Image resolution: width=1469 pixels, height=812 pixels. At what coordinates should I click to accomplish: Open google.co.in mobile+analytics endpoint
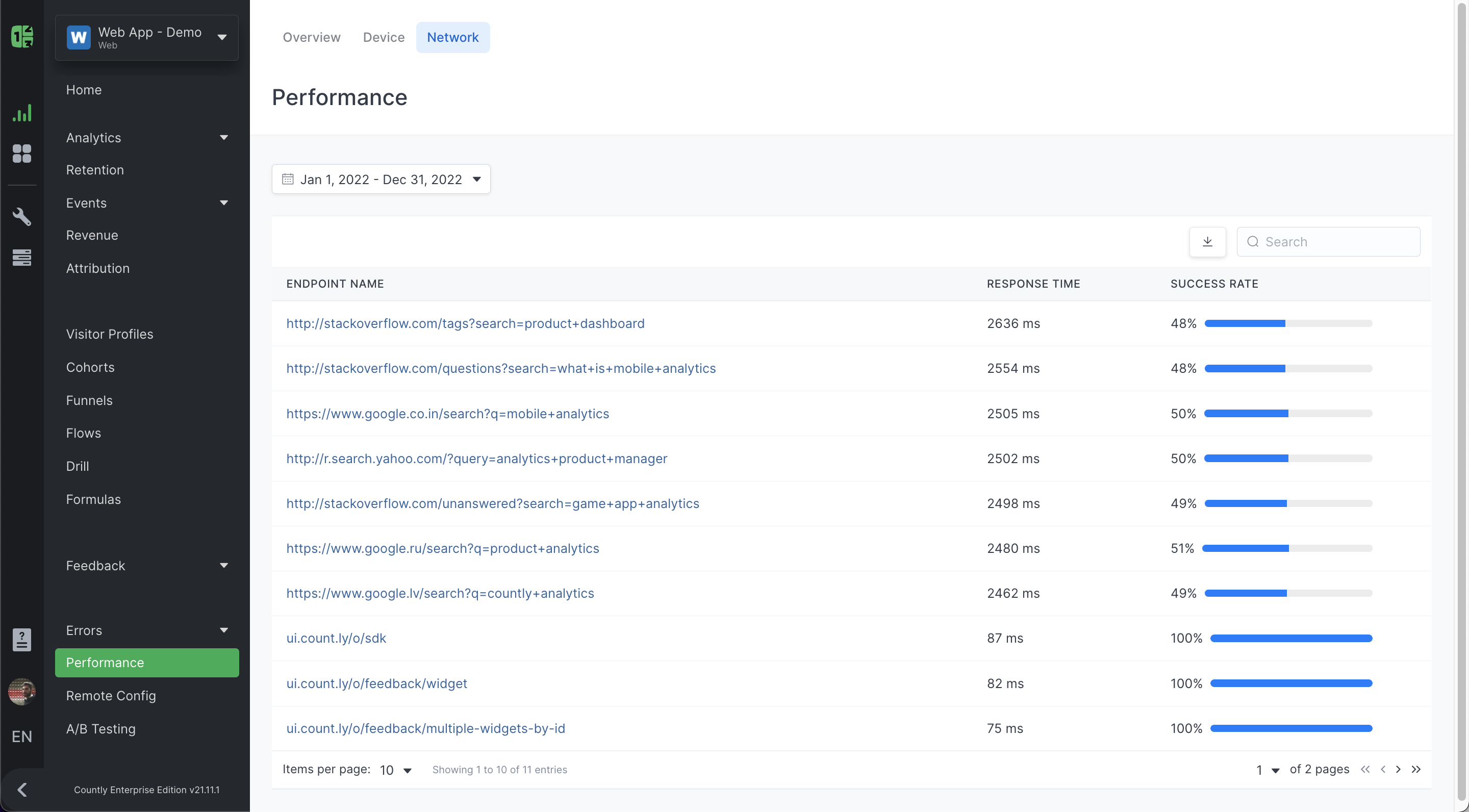pyautogui.click(x=448, y=414)
